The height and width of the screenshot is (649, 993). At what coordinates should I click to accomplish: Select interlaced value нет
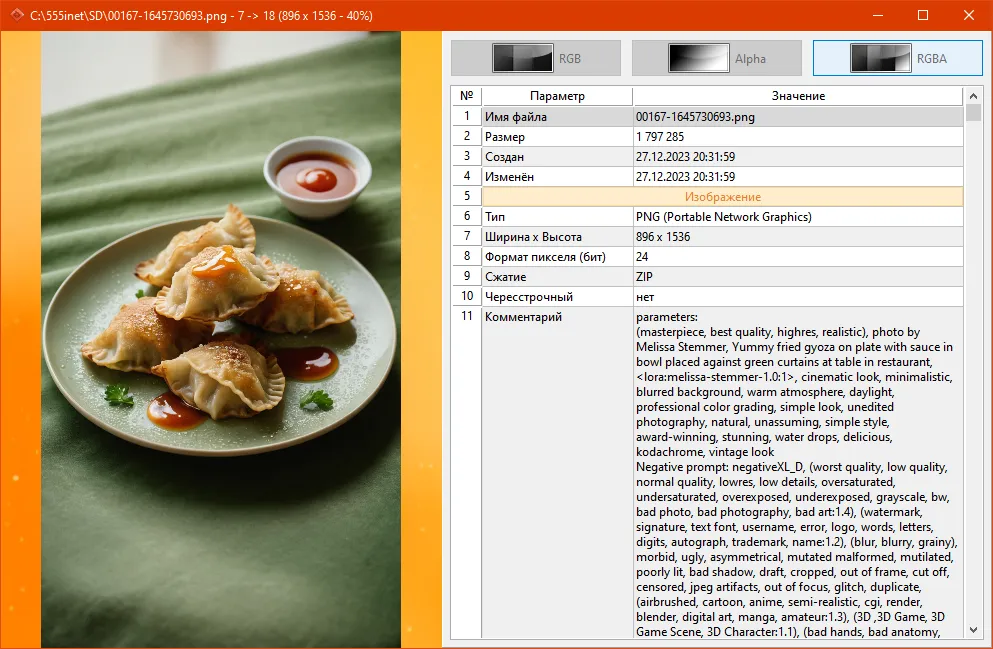pyautogui.click(x=798, y=297)
